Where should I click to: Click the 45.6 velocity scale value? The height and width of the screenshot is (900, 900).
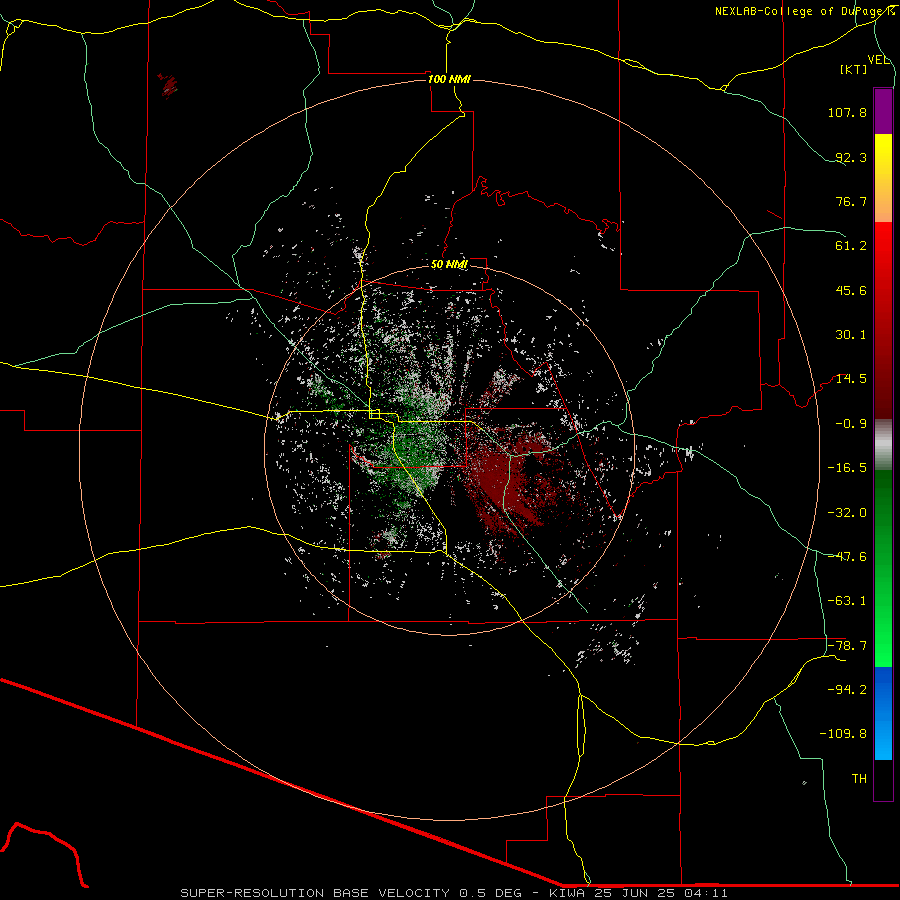pyautogui.click(x=851, y=290)
